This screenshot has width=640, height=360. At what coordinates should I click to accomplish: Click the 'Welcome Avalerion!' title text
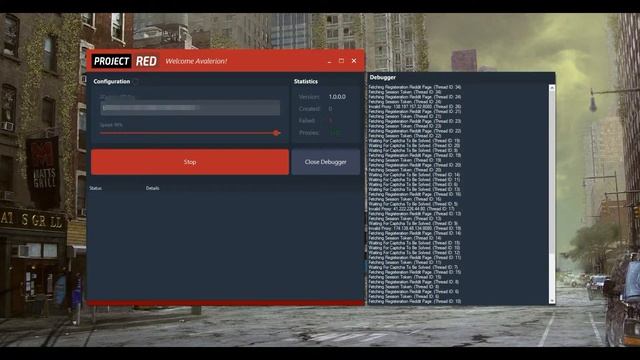[x=196, y=61]
